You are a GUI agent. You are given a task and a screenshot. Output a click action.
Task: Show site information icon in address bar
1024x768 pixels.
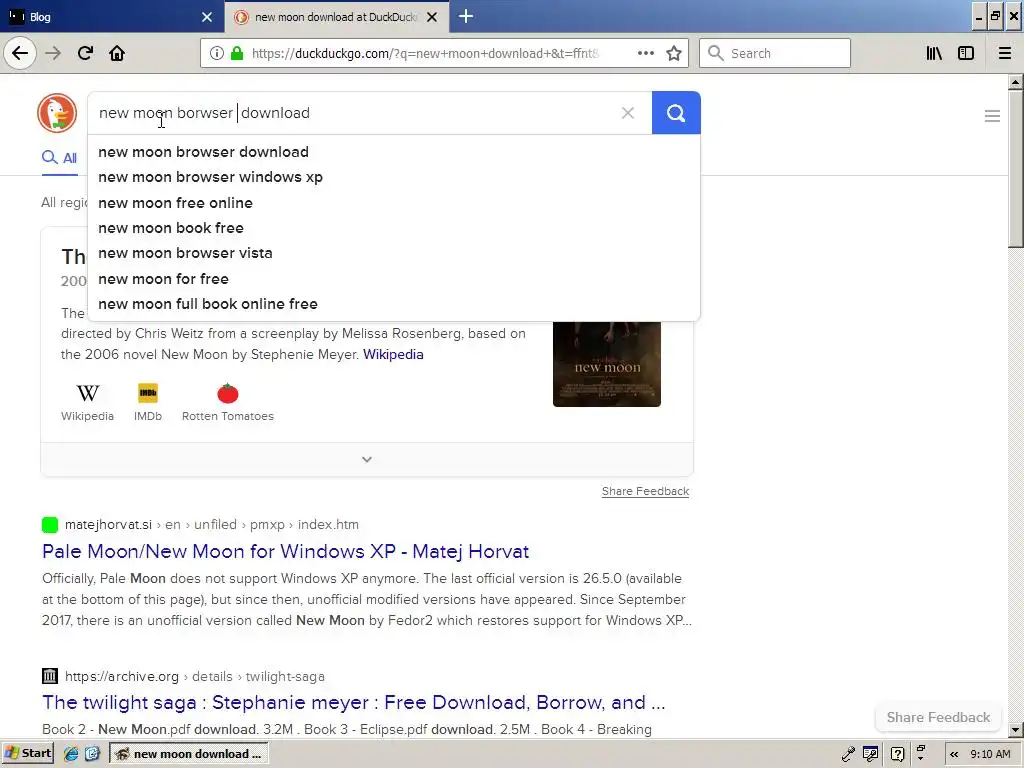point(217,53)
